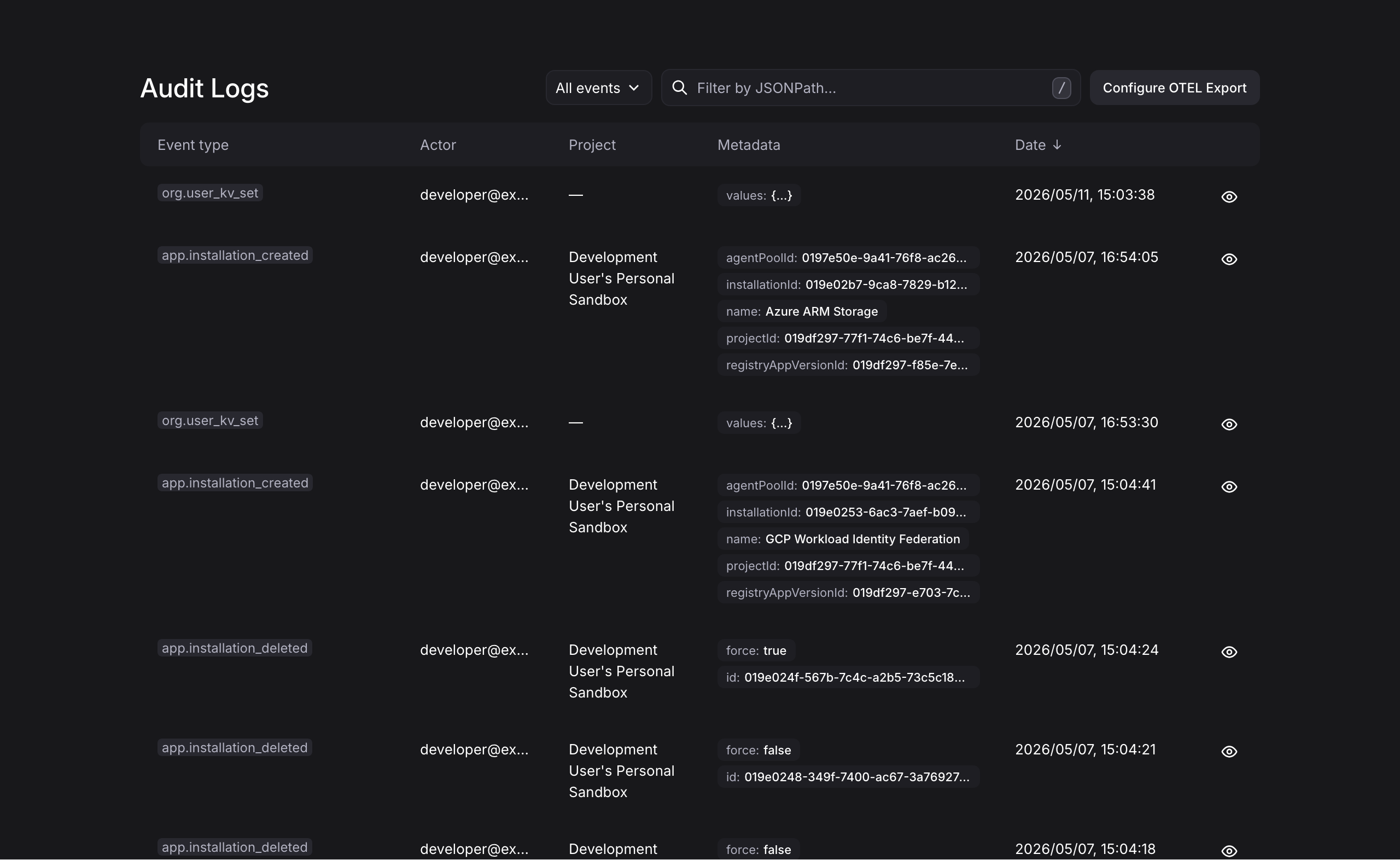Viewport: 1400px width, 860px height.
Task: Click force: false chip in 15:04:21 row
Action: pos(759,749)
